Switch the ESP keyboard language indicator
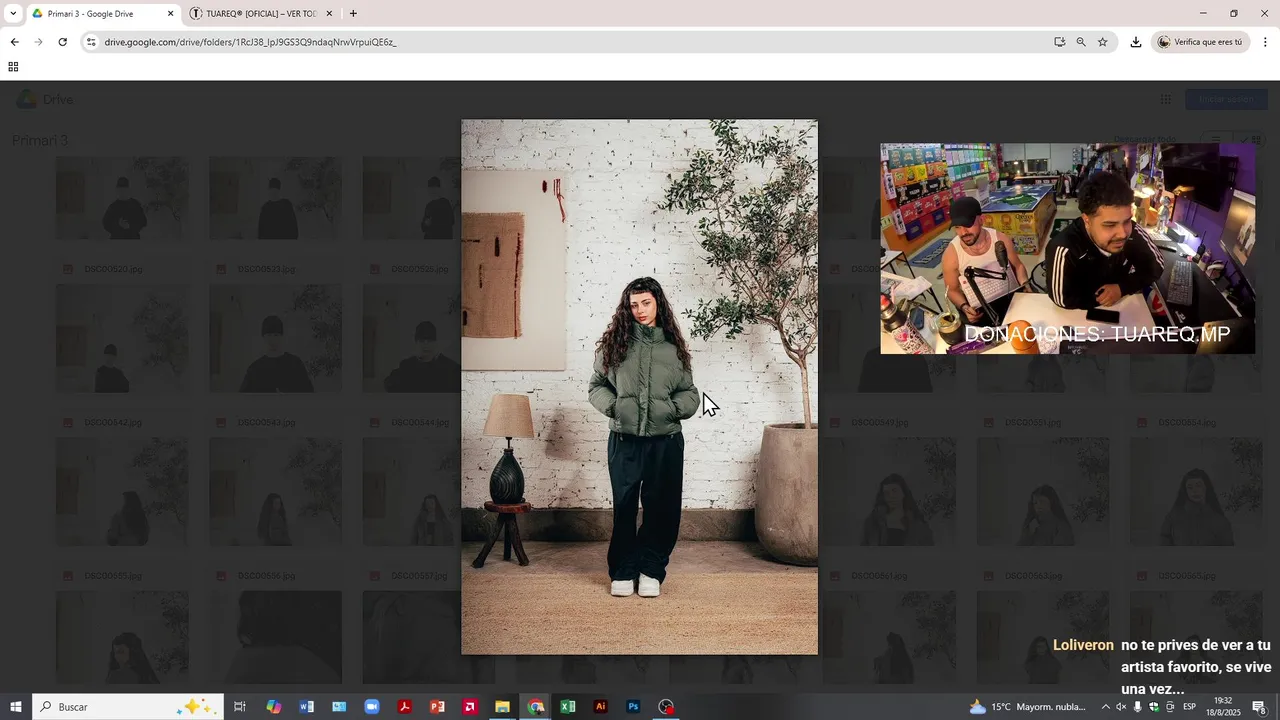The height and width of the screenshot is (720, 1280). 1189,707
